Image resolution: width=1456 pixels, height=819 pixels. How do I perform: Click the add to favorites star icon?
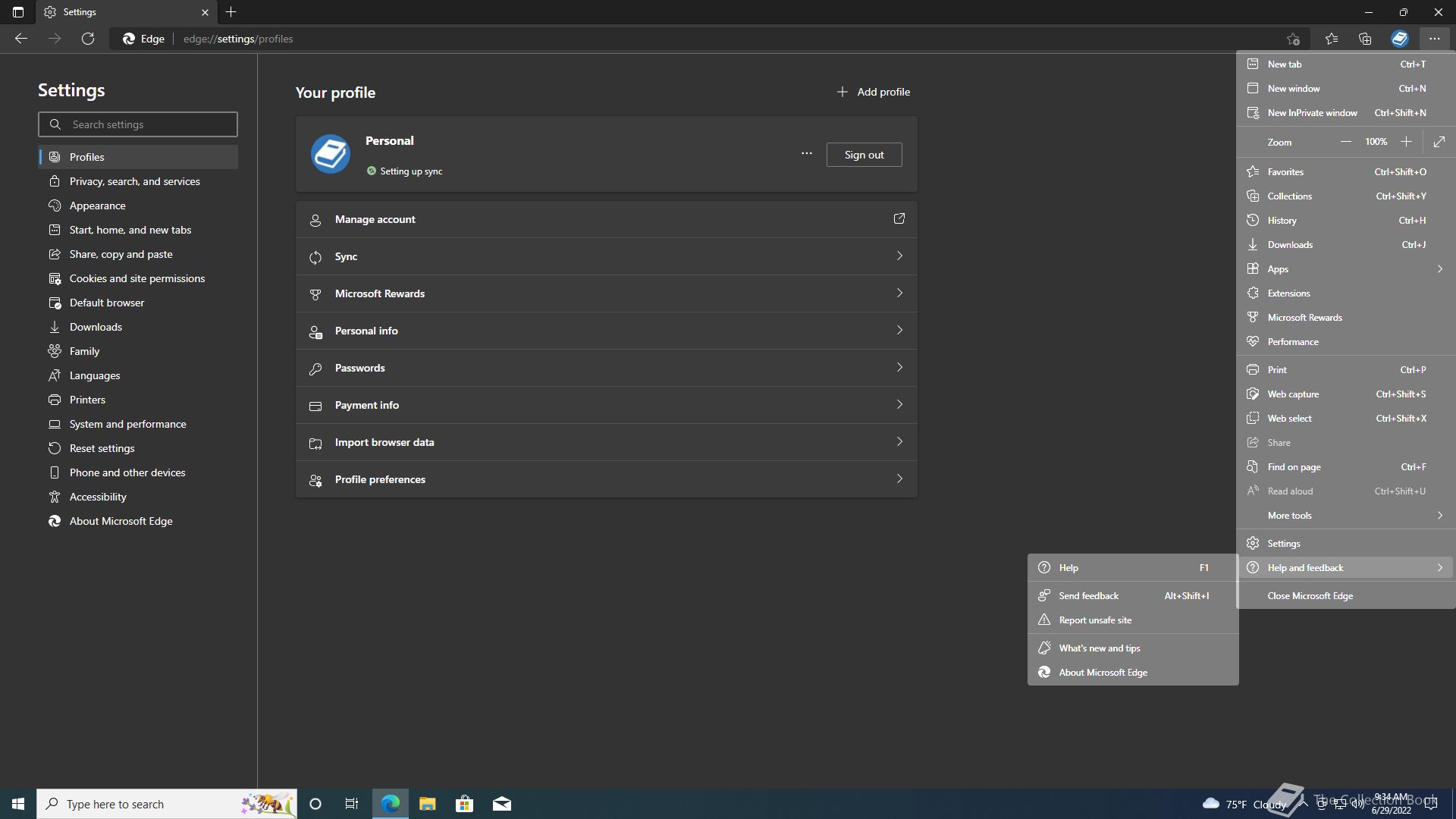(1293, 39)
